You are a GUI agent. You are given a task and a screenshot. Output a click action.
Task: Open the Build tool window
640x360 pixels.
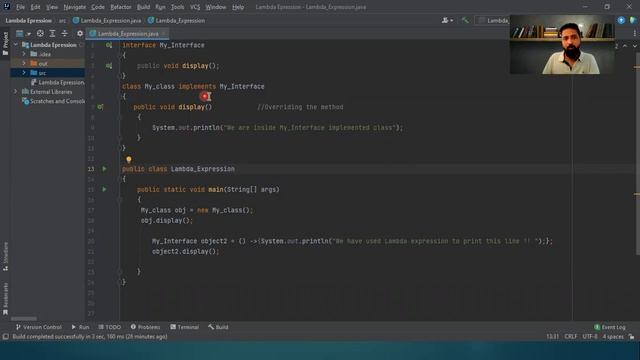218,327
